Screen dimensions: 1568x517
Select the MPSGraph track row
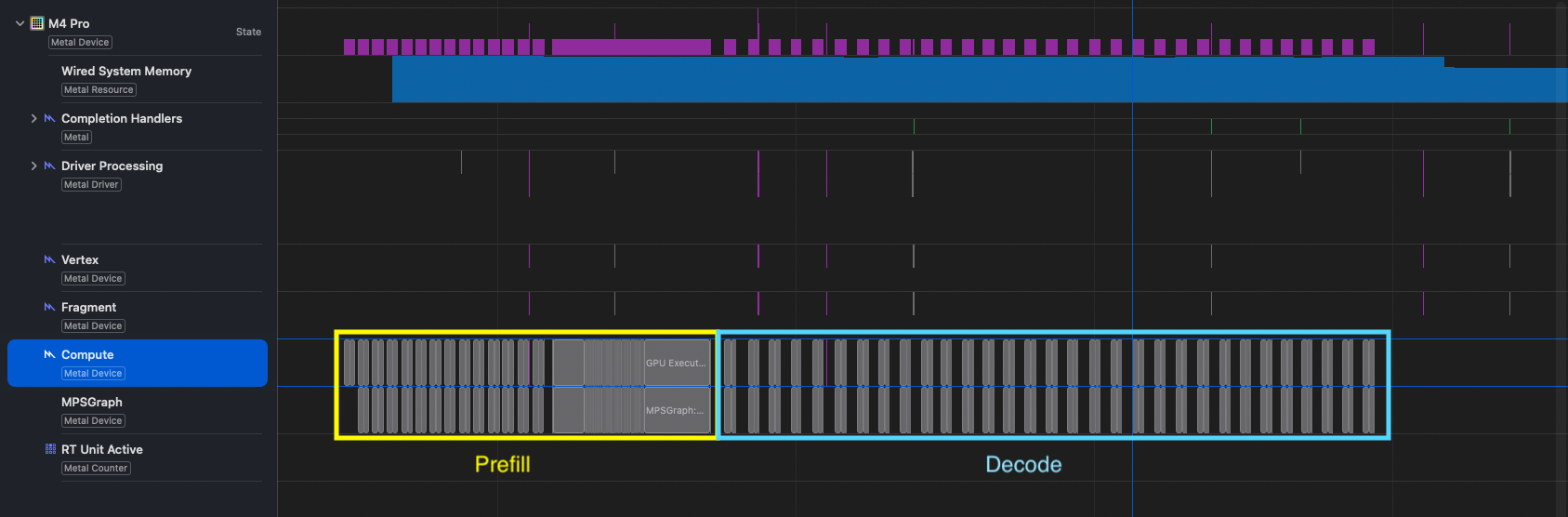point(138,410)
